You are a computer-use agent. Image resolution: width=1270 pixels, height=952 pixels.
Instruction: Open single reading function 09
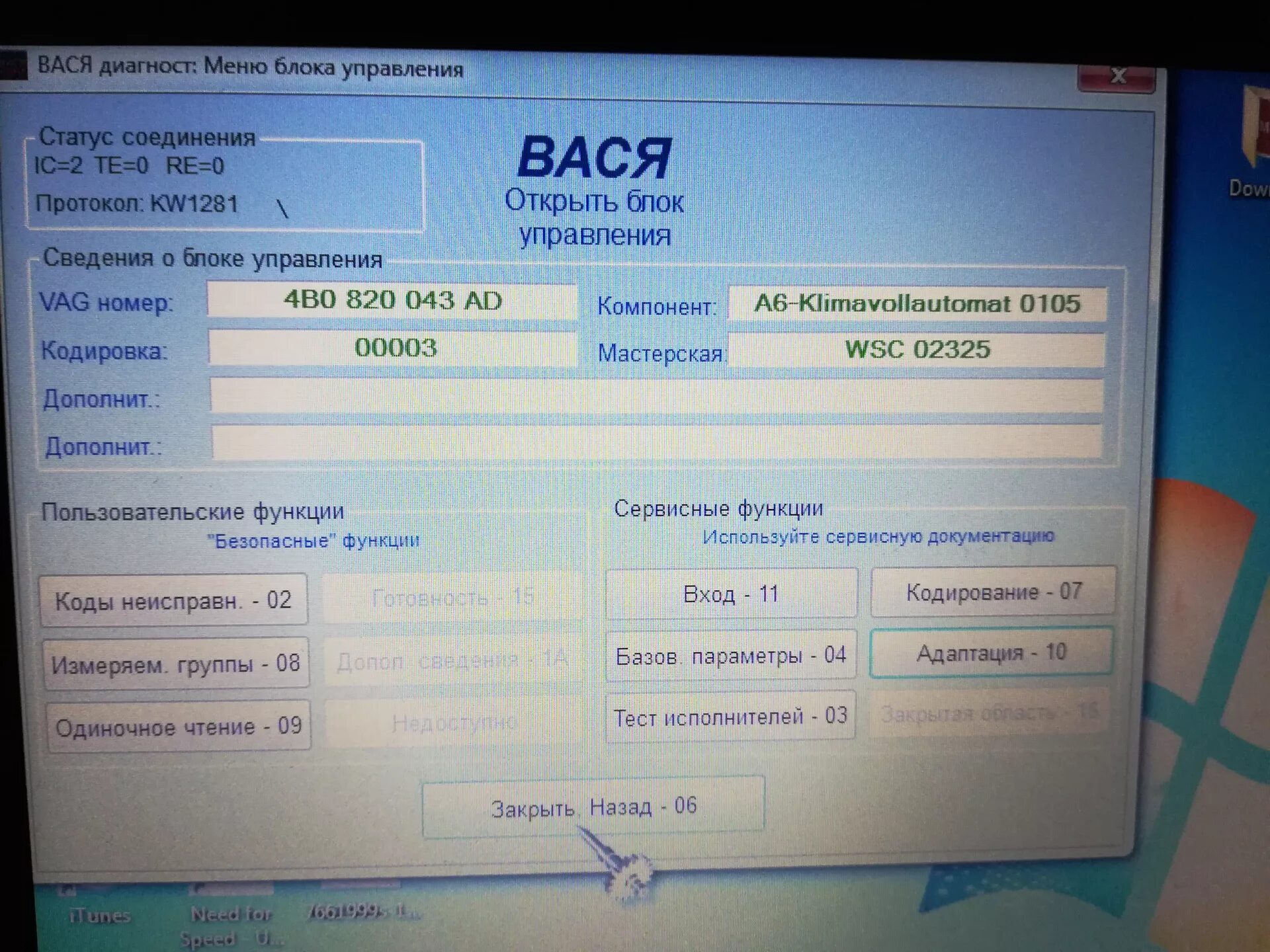[x=179, y=727]
